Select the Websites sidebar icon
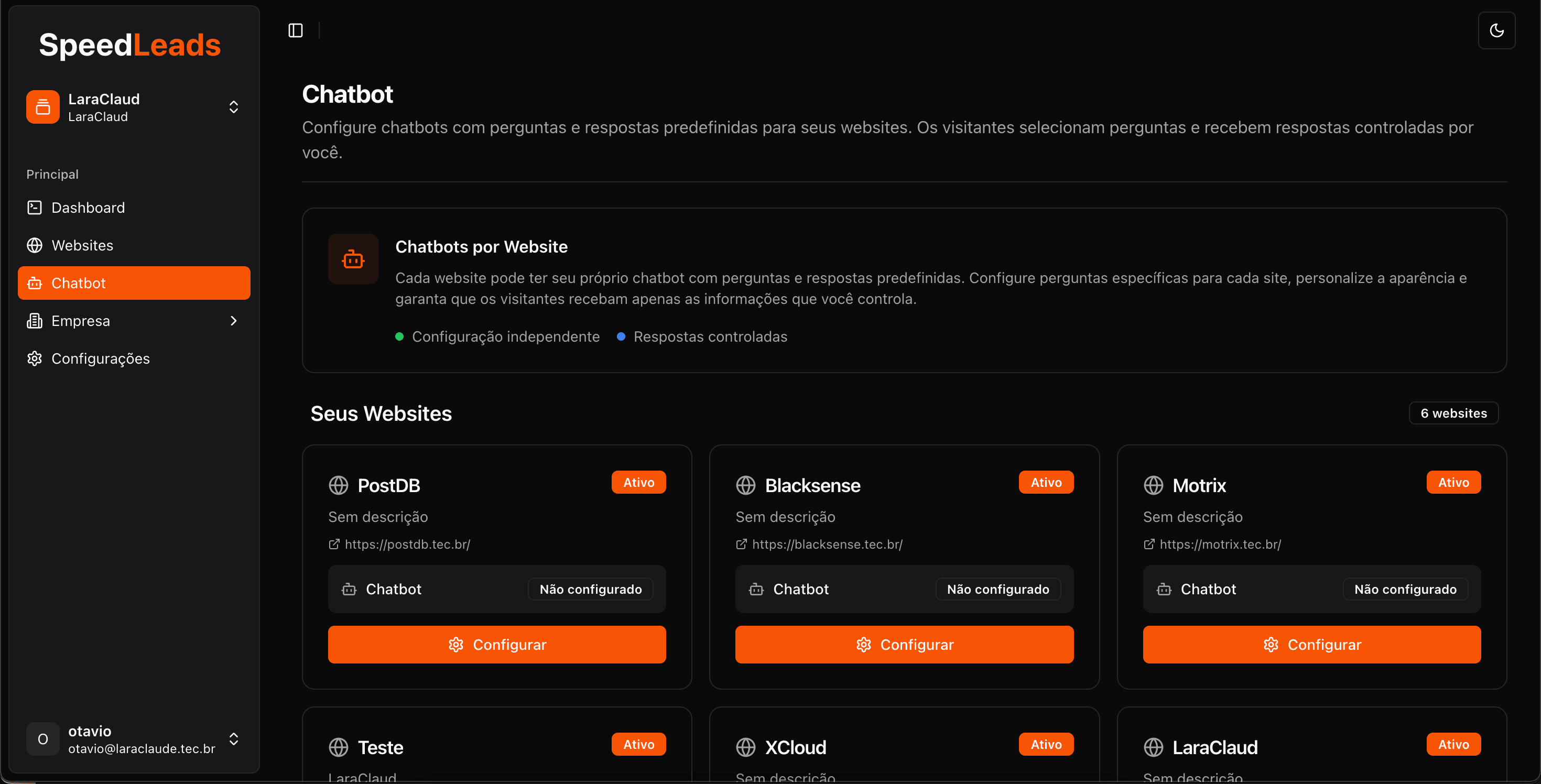 (x=35, y=245)
